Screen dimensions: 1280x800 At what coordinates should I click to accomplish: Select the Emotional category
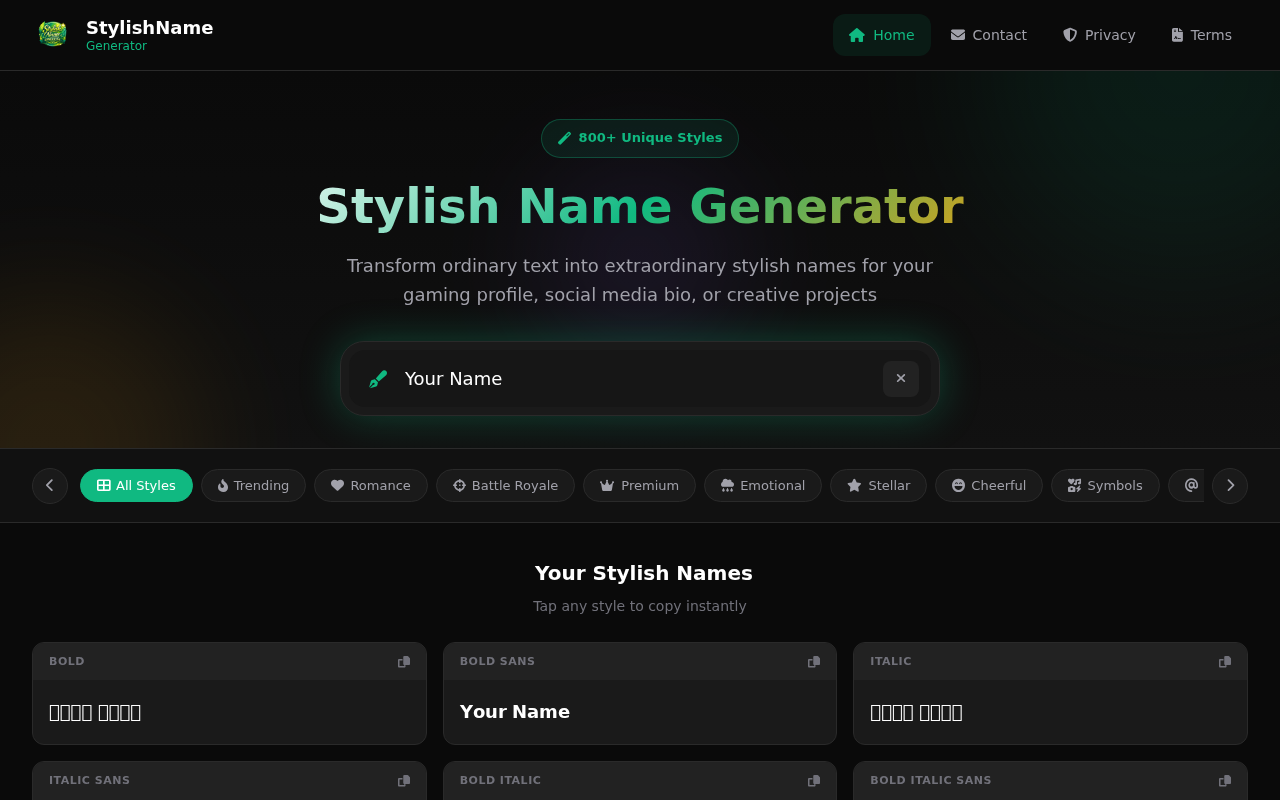pos(763,486)
